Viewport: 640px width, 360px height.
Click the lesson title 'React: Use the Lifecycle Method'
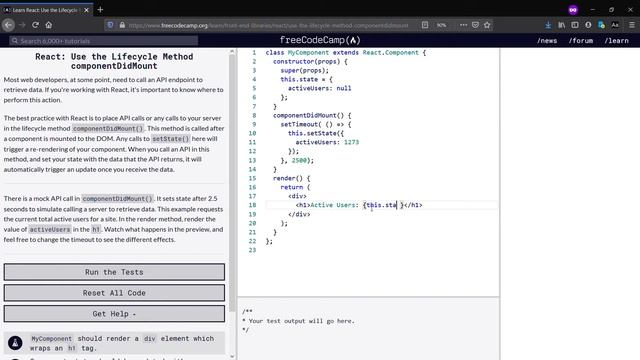[114, 61]
